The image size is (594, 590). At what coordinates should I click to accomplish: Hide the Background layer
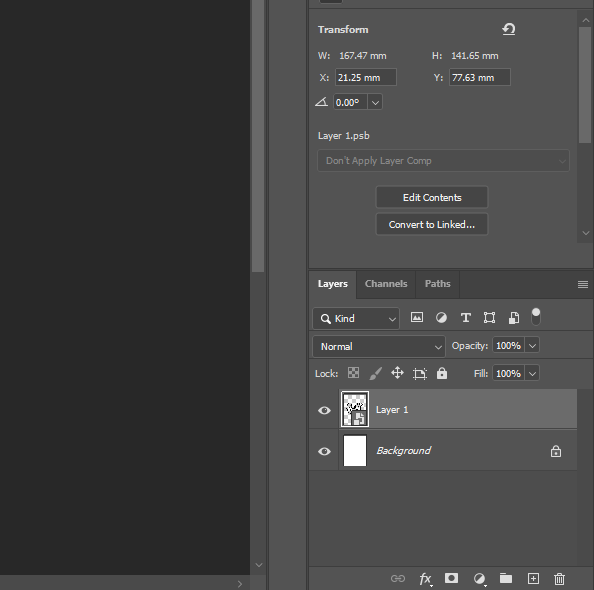[324, 451]
